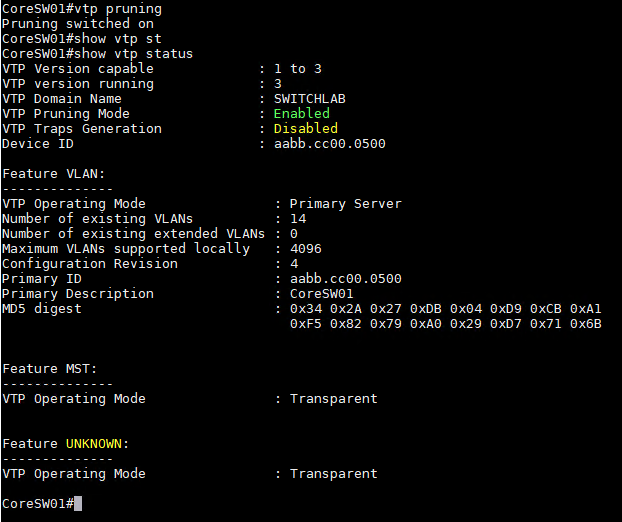Click the terminal cursor after the CoreSW01# prompt
Image resolution: width=622 pixels, height=522 pixels.
(x=78, y=504)
